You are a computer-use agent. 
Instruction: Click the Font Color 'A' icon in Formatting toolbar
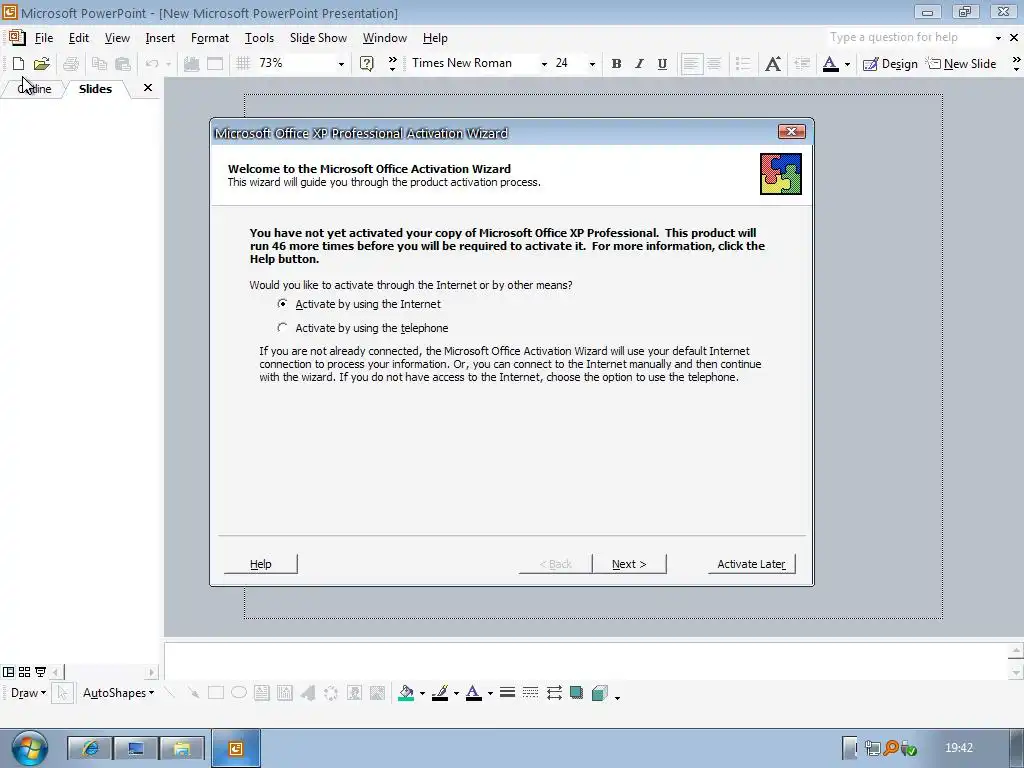point(831,63)
